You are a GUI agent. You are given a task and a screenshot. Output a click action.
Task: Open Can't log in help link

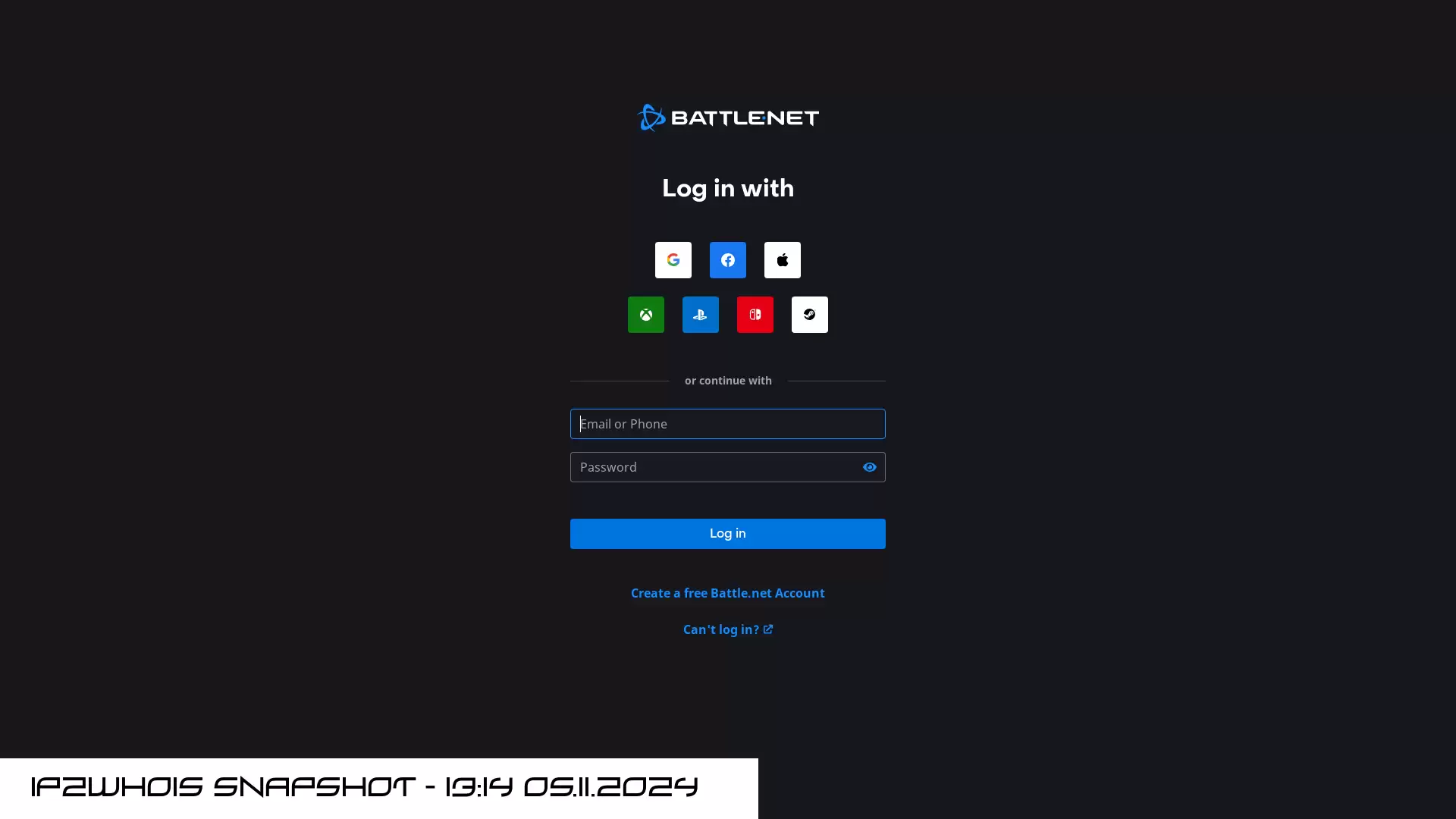point(728,629)
